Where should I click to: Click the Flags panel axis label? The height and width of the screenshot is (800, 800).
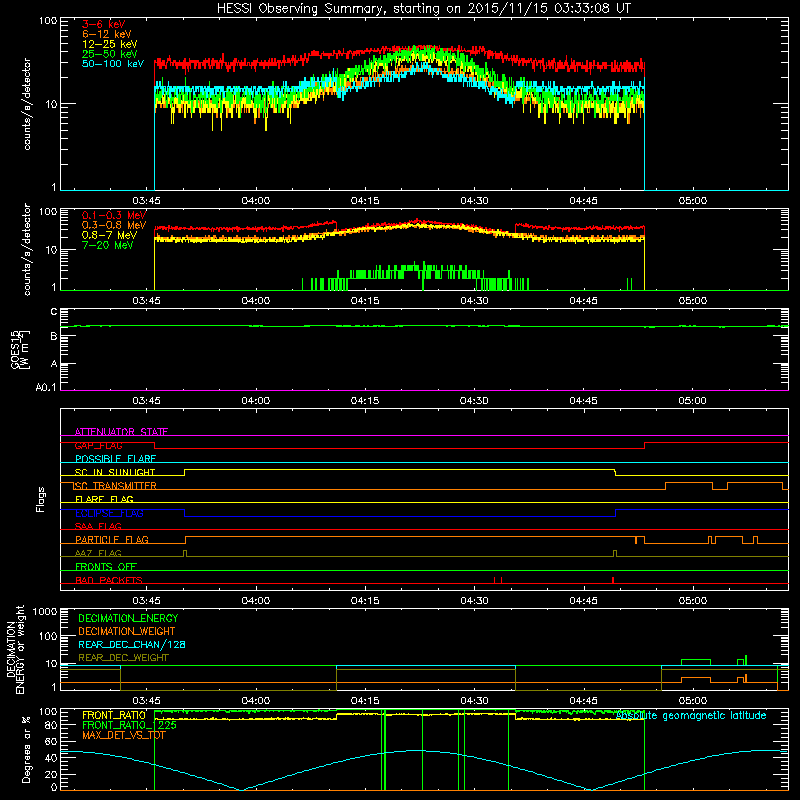click(x=41, y=499)
